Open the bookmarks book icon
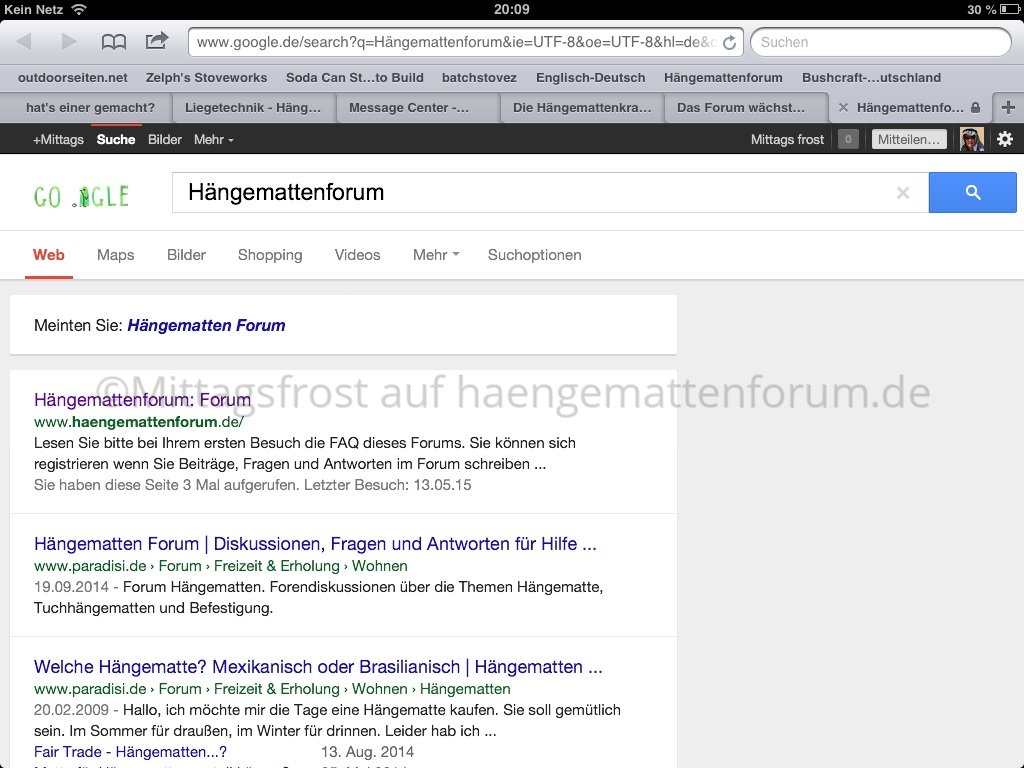1024x768 pixels. click(114, 42)
